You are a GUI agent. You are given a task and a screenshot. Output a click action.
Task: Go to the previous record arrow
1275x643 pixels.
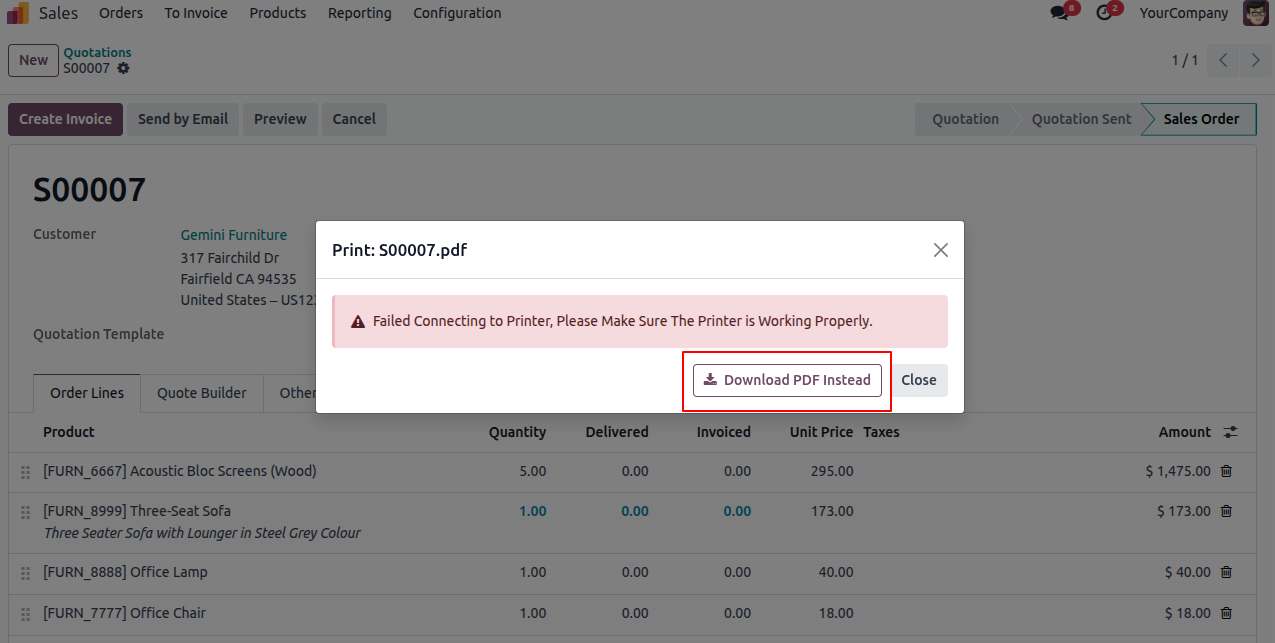point(1223,60)
